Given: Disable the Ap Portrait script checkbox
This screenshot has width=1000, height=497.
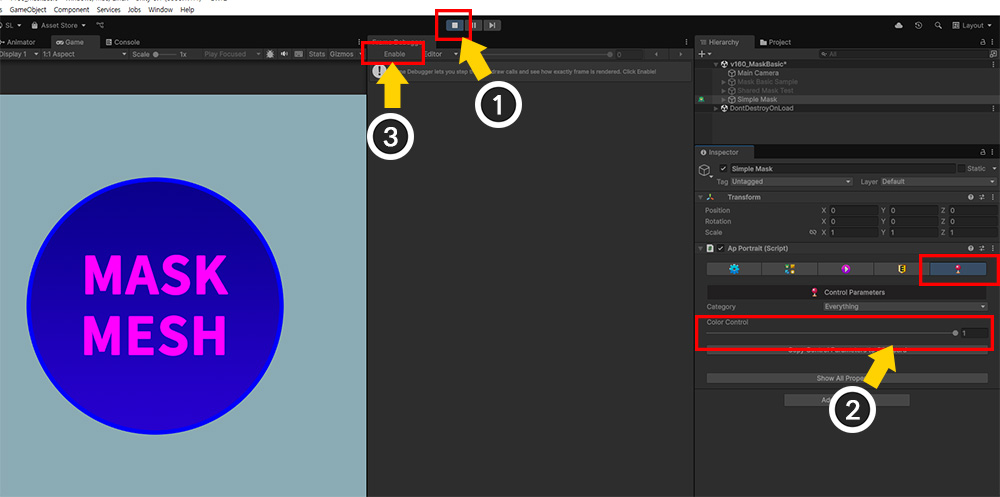Looking at the screenshot, I should click(x=721, y=248).
